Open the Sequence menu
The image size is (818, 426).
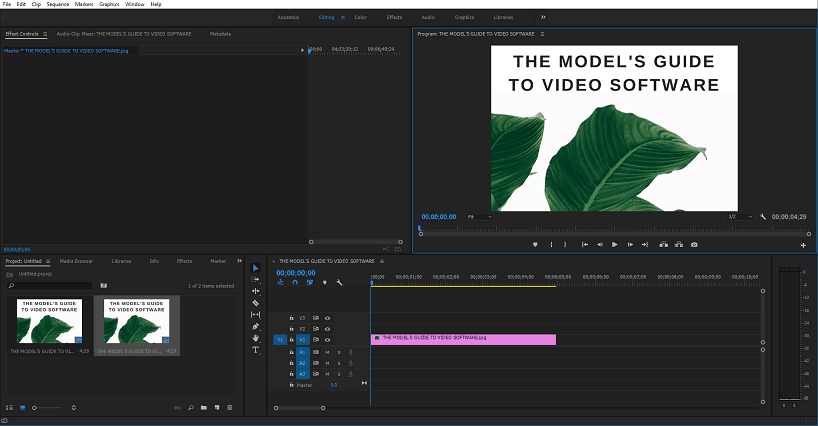pyautogui.click(x=58, y=4)
